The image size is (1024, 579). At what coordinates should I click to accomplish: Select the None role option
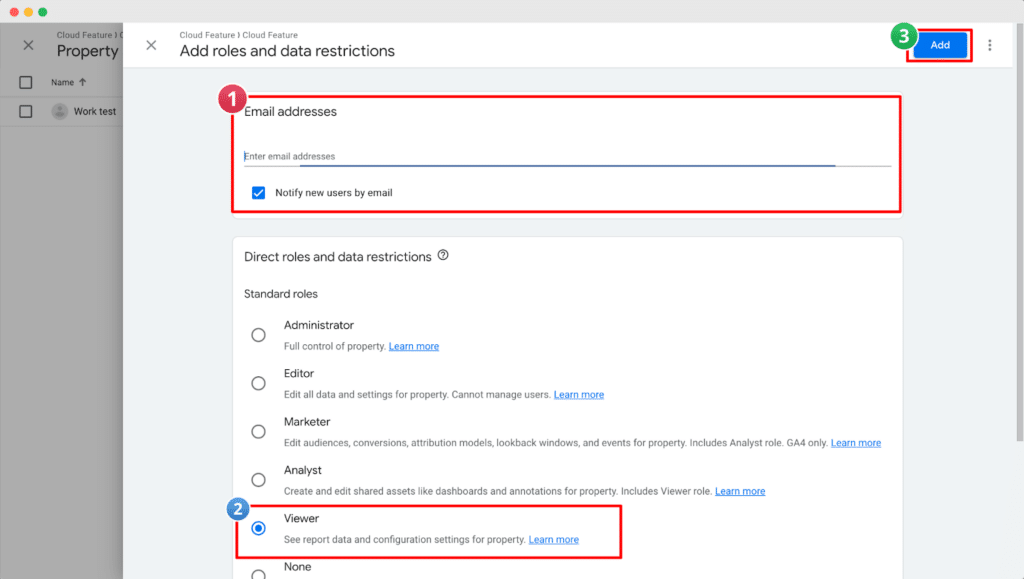[x=258, y=573]
